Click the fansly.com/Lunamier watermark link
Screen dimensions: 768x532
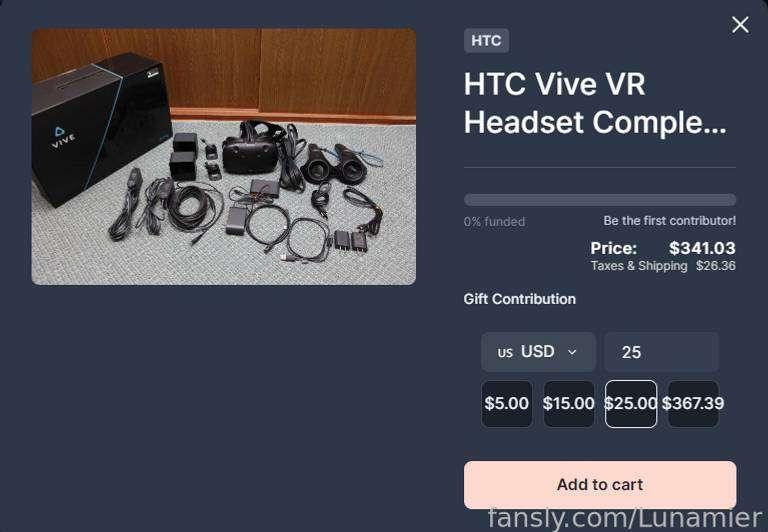pyautogui.click(x=625, y=518)
